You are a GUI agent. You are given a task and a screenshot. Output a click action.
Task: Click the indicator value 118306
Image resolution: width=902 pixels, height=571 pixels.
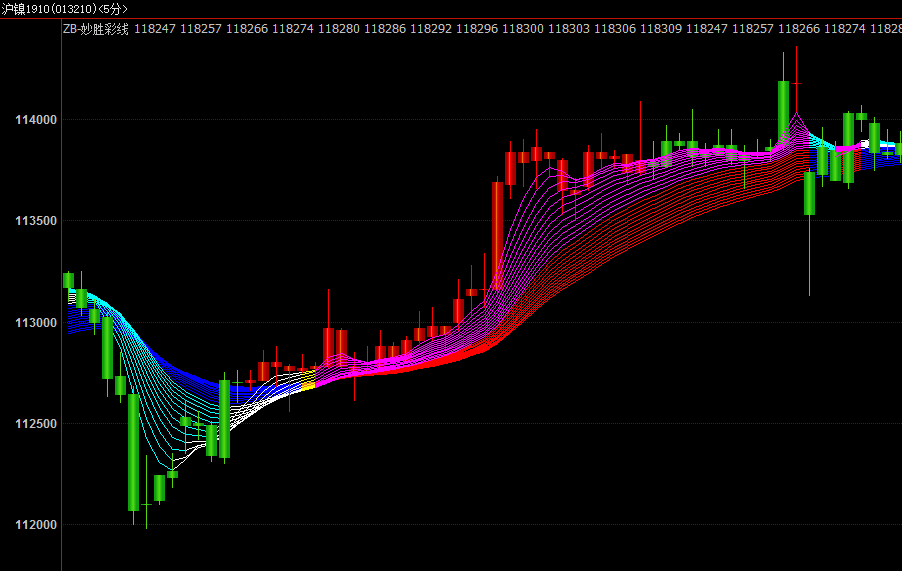(x=614, y=29)
